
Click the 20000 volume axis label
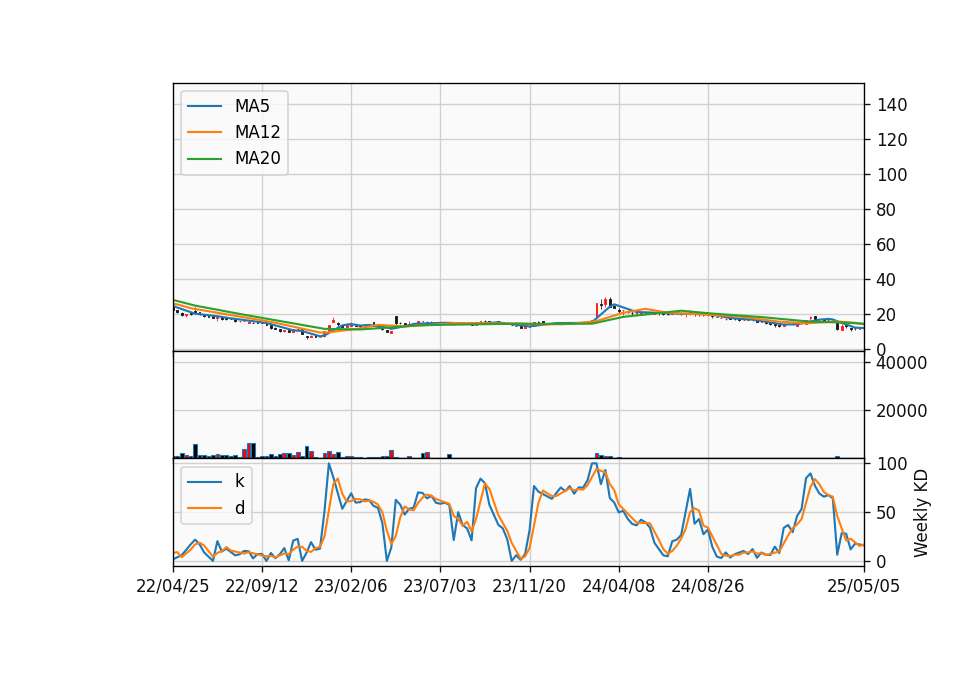[902, 411]
